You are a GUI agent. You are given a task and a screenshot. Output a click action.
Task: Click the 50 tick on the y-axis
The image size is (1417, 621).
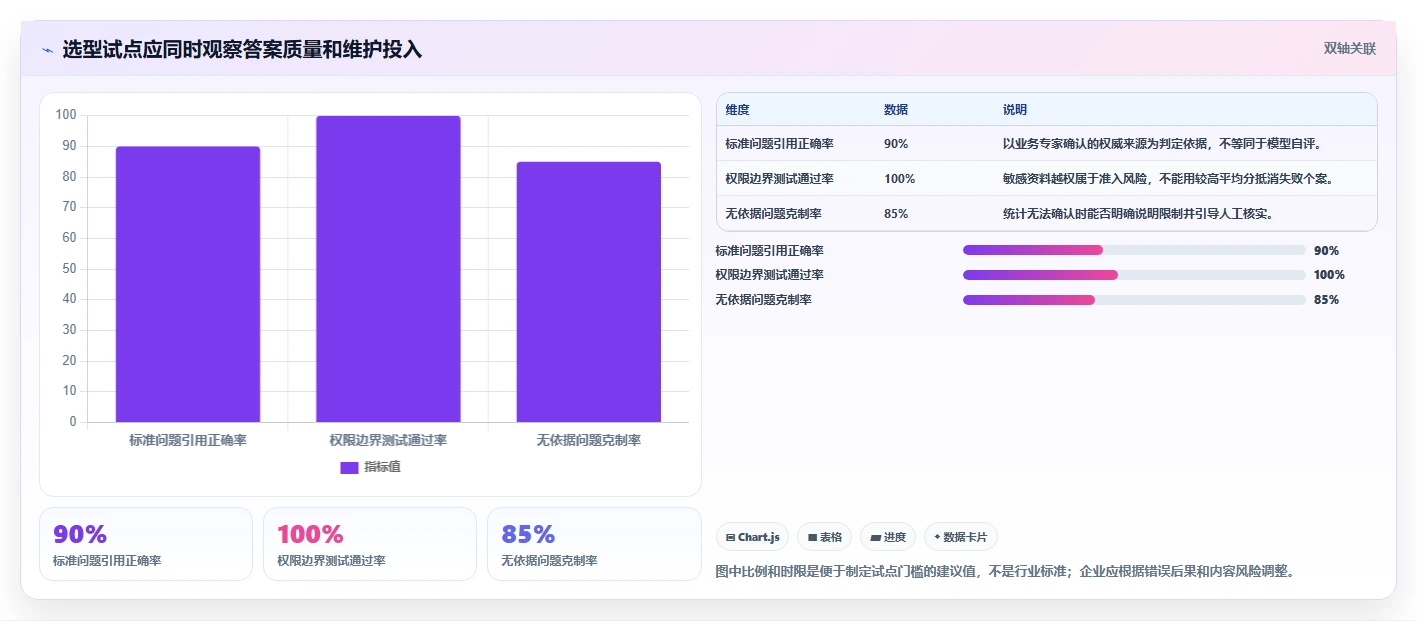tap(70, 268)
